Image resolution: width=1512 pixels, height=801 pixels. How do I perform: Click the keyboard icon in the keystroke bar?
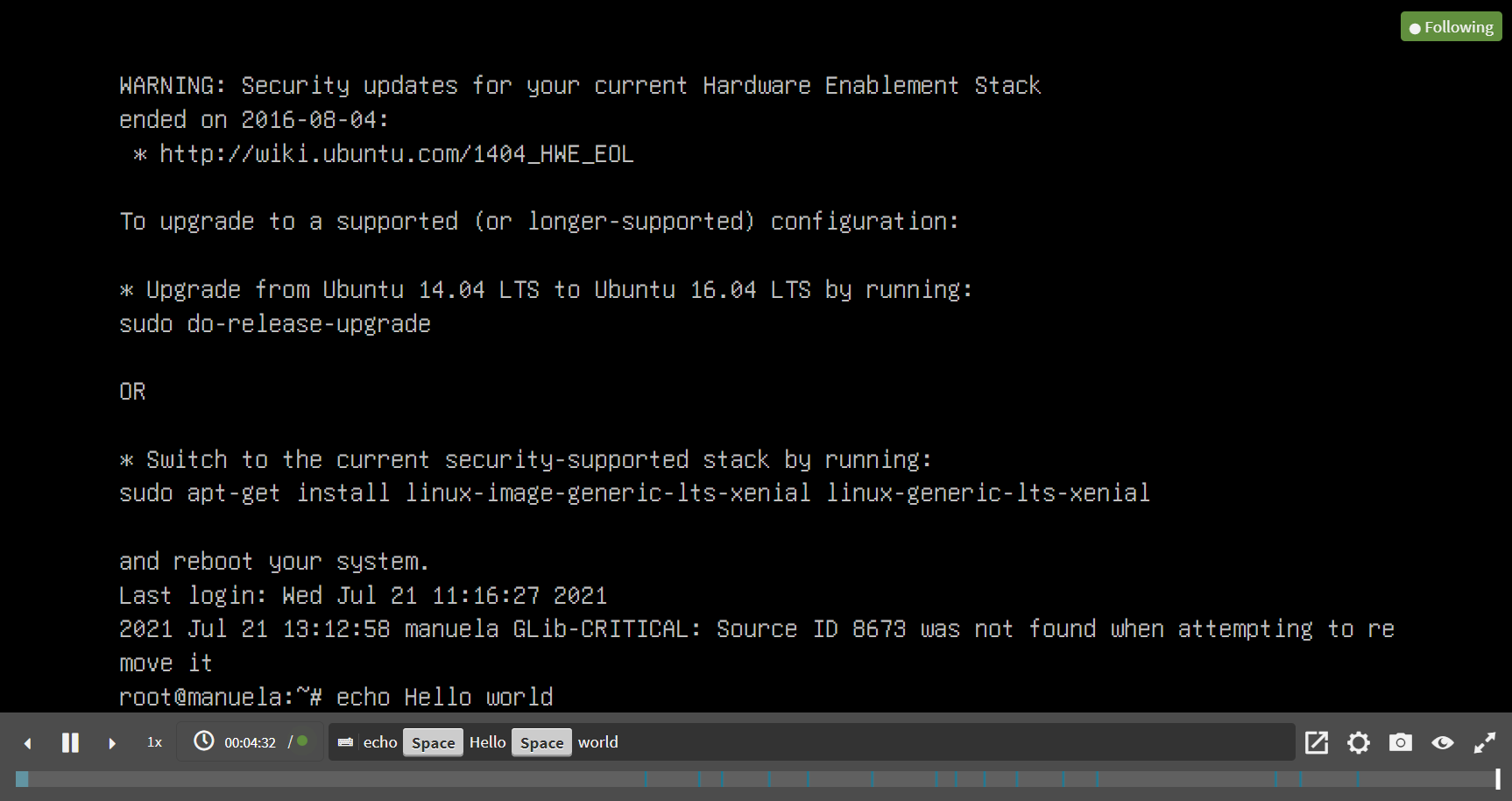coord(345,742)
